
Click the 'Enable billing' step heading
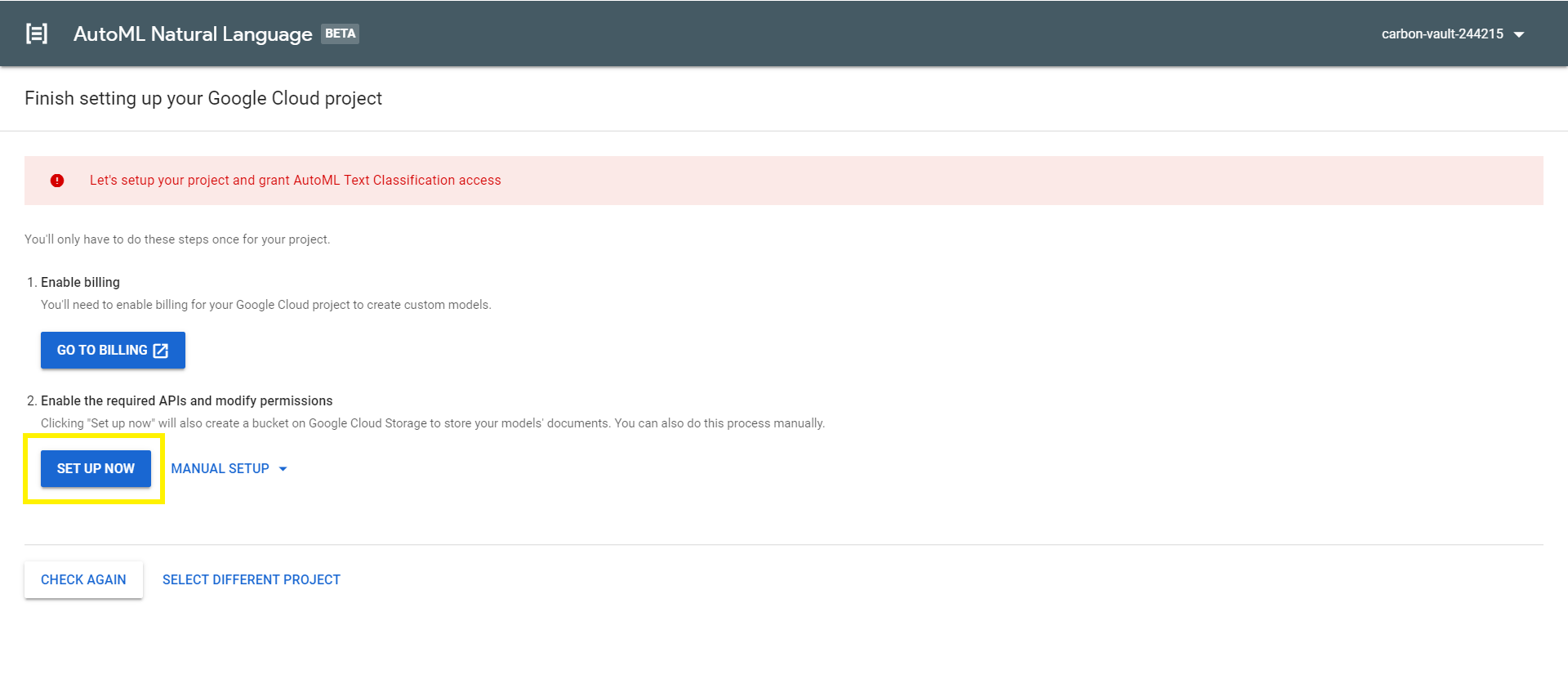80,283
